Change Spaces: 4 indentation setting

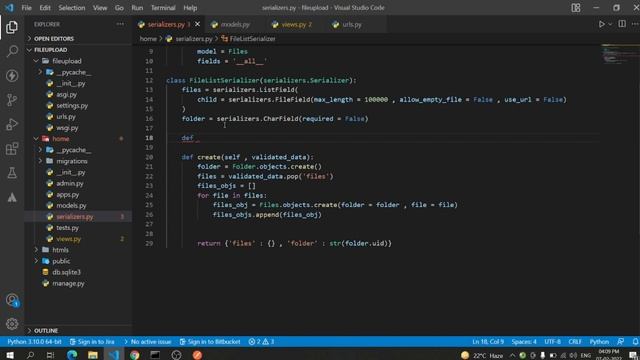pos(524,342)
